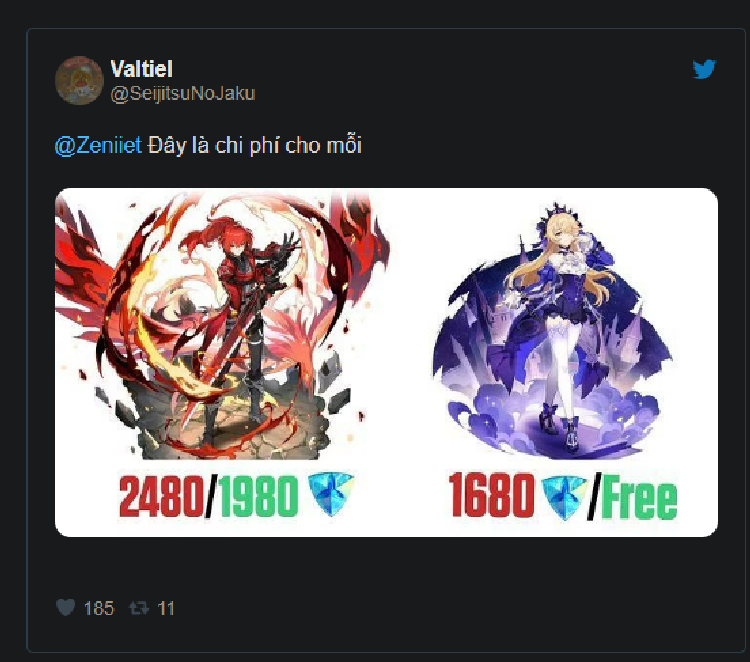
Task: Like the tweet with the heart icon
Action: (x=66, y=607)
